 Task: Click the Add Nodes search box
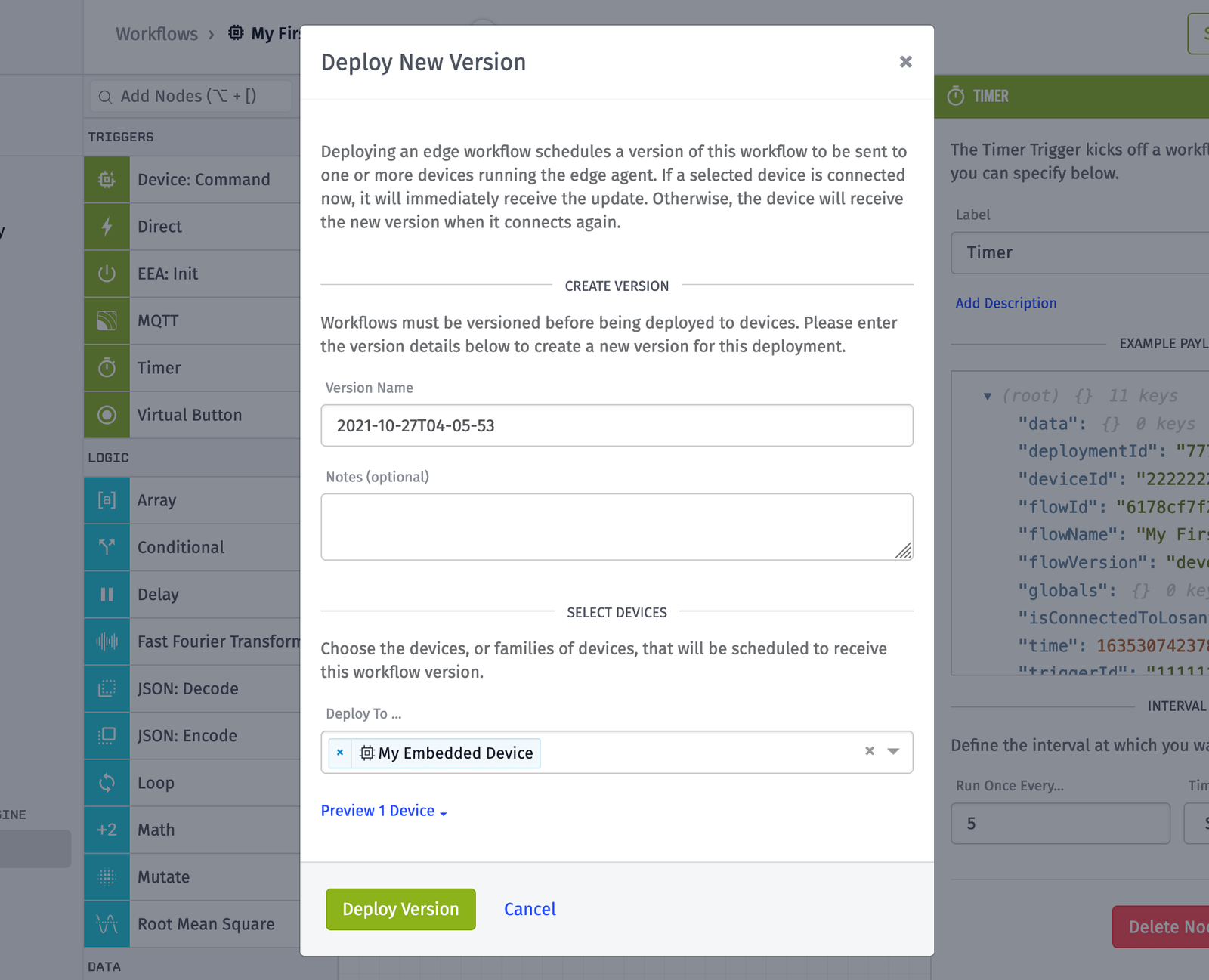(x=191, y=97)
